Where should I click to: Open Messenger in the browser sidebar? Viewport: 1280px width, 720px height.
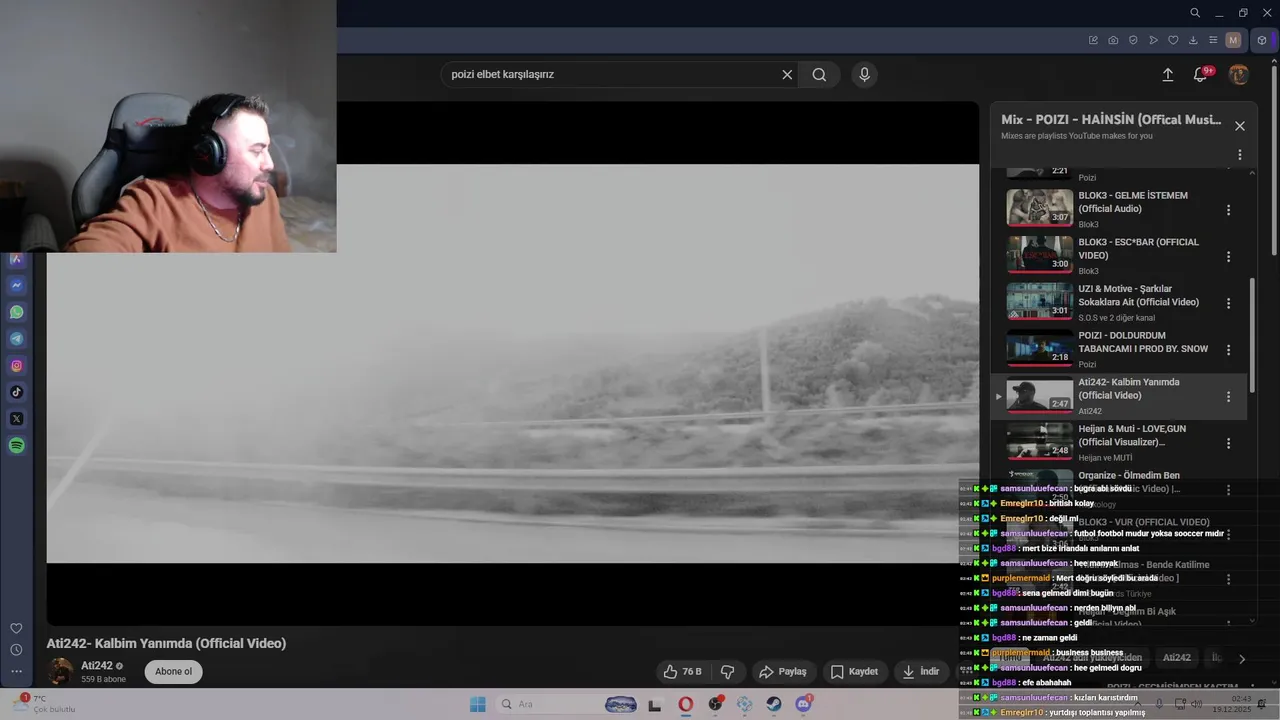click(x=16, y=285)
